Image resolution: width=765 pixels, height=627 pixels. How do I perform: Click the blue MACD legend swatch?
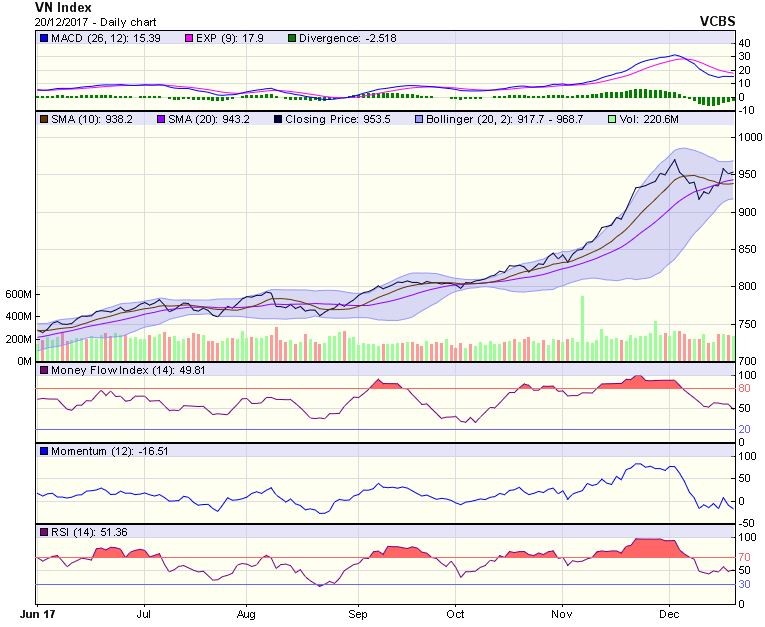[x=43, y=38]
